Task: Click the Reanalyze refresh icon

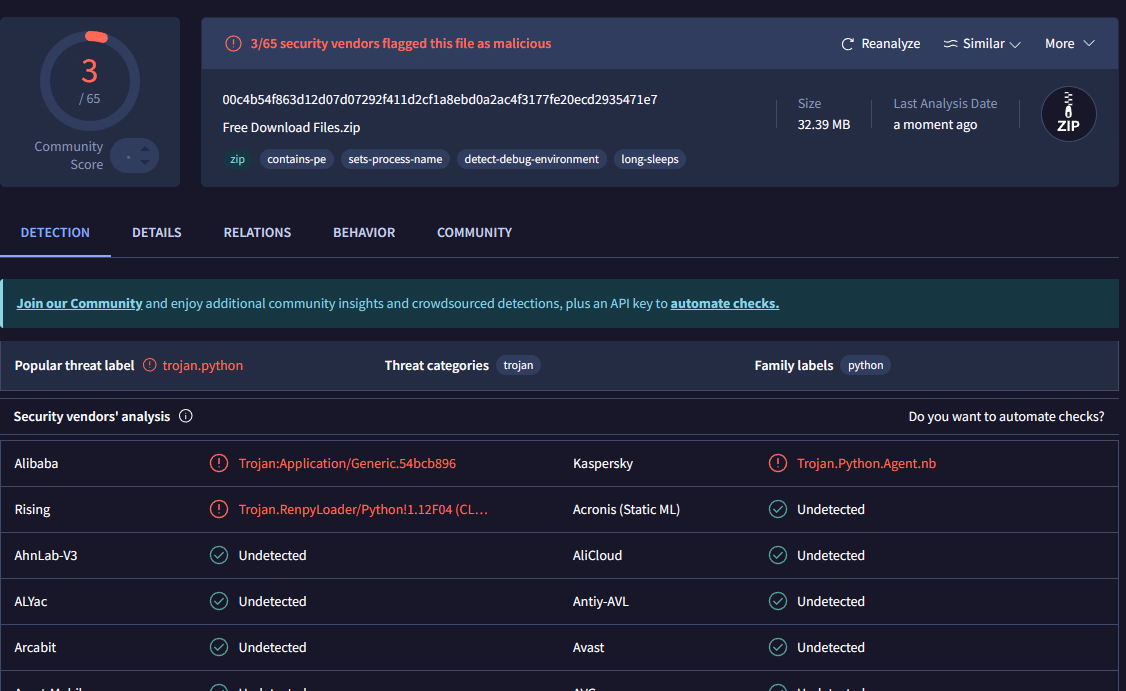Action: pos(848,44)
